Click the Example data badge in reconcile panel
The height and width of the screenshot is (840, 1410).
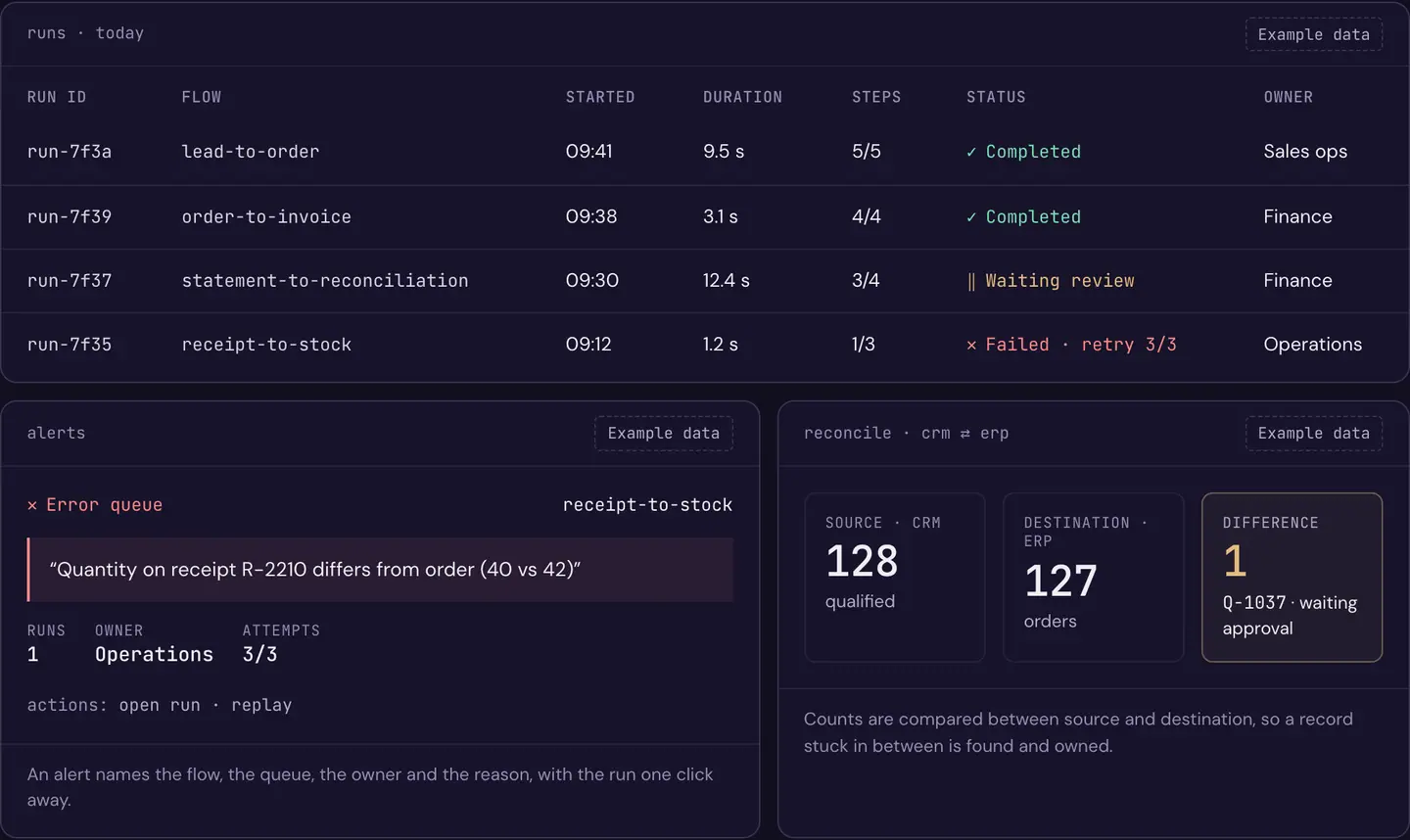1314,433
